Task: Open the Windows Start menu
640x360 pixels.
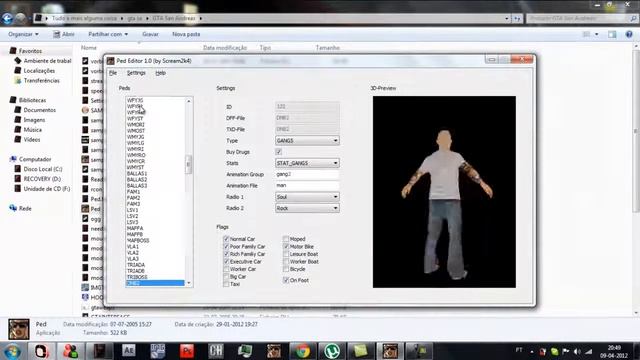Action: tap(13, 351)
